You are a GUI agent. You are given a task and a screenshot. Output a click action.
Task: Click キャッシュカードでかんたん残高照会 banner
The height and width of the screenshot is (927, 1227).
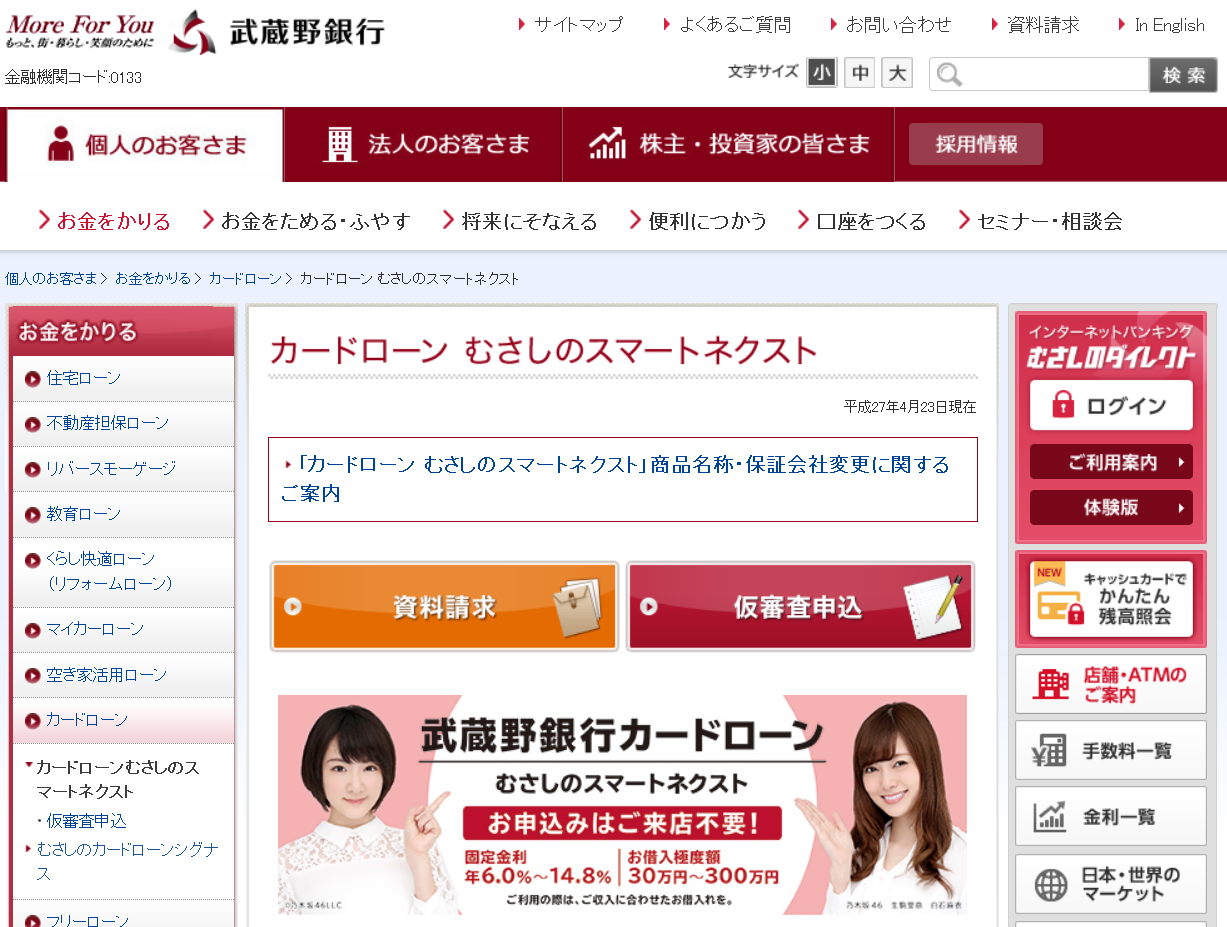pos(1111,599)
